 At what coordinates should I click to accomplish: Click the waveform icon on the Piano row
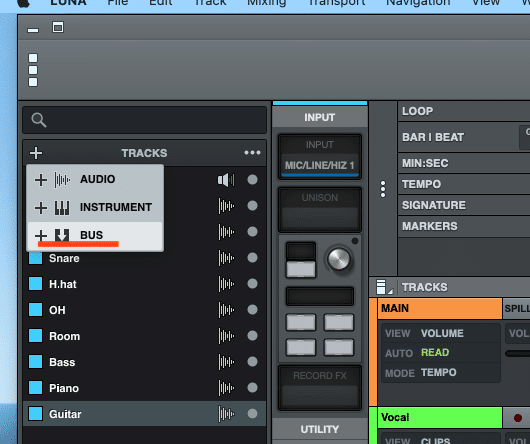pos(226,388)
